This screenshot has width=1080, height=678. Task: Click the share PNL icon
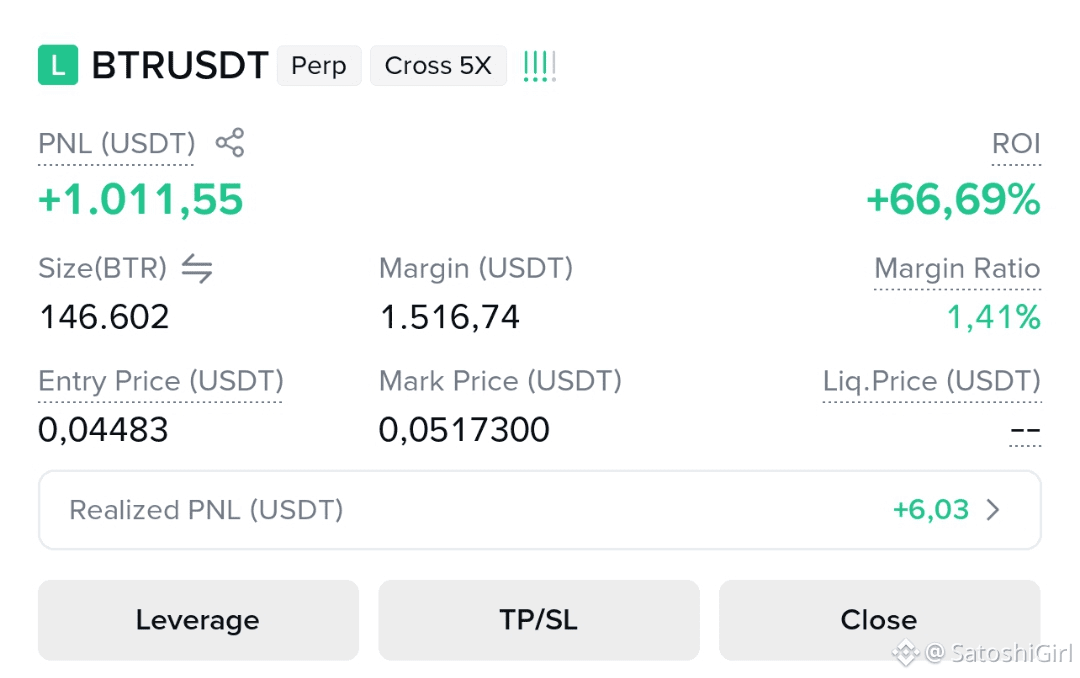click(x=230, y=143)
